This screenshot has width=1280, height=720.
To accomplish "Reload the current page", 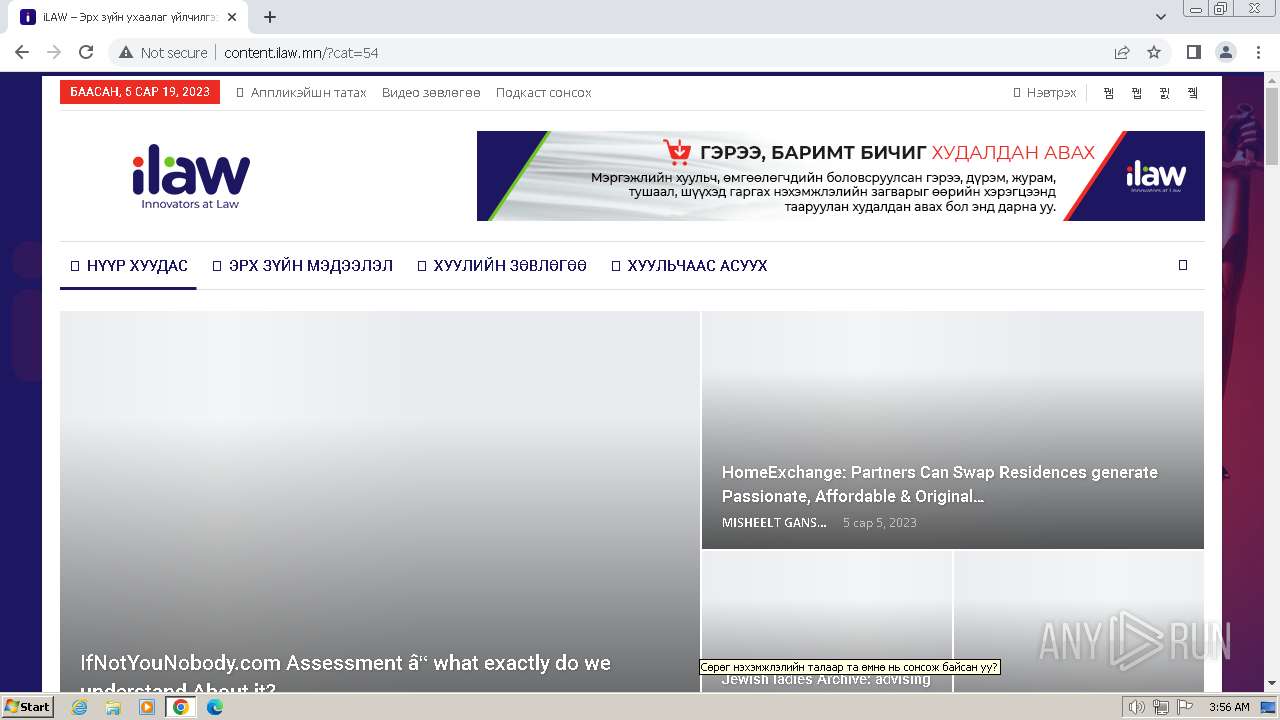I will click(86, 52).
